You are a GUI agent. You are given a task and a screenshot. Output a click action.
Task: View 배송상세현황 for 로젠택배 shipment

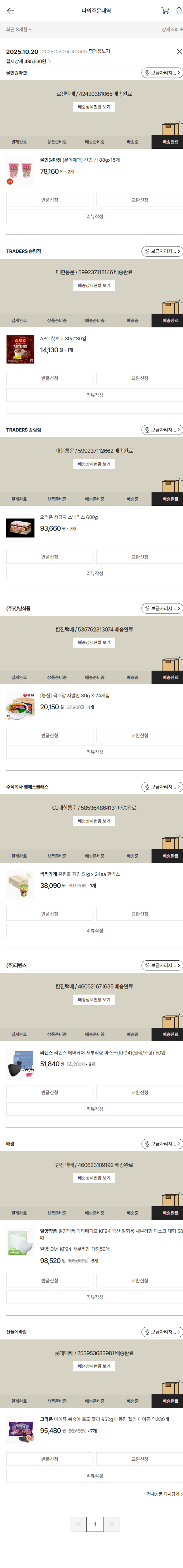pyautogui.click(x=94, y=107)
